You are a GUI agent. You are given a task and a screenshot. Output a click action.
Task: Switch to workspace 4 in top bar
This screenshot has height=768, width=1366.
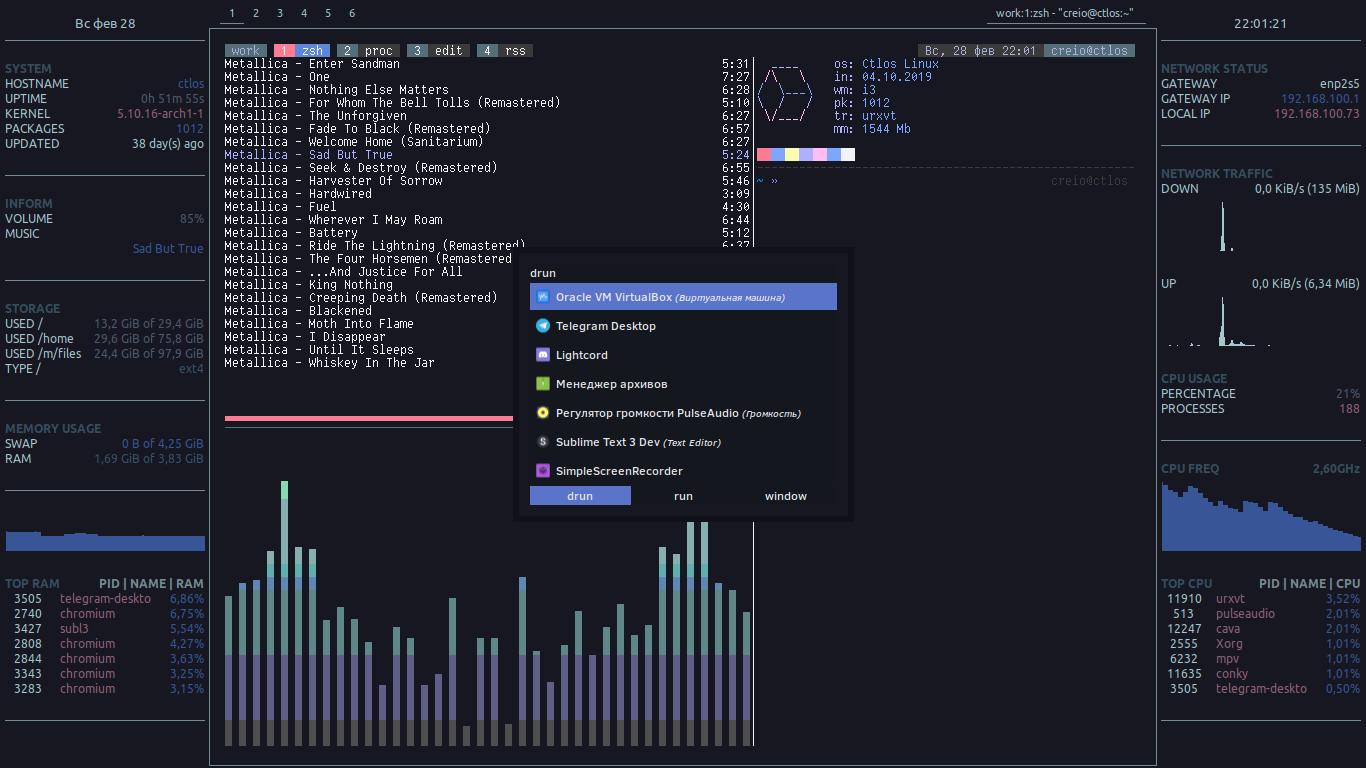[304, 14]
